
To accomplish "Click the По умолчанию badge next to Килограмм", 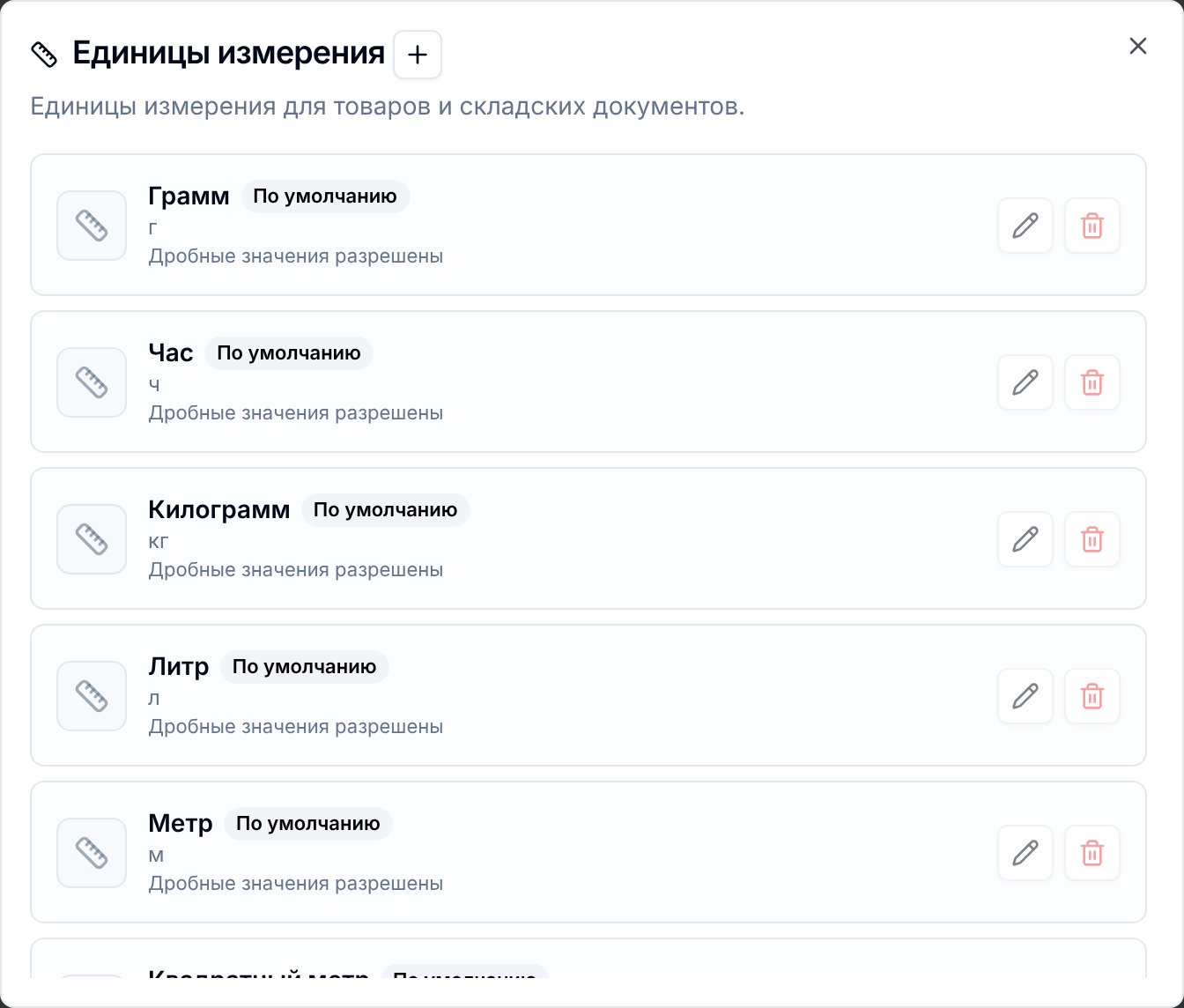I will (386, 509).
